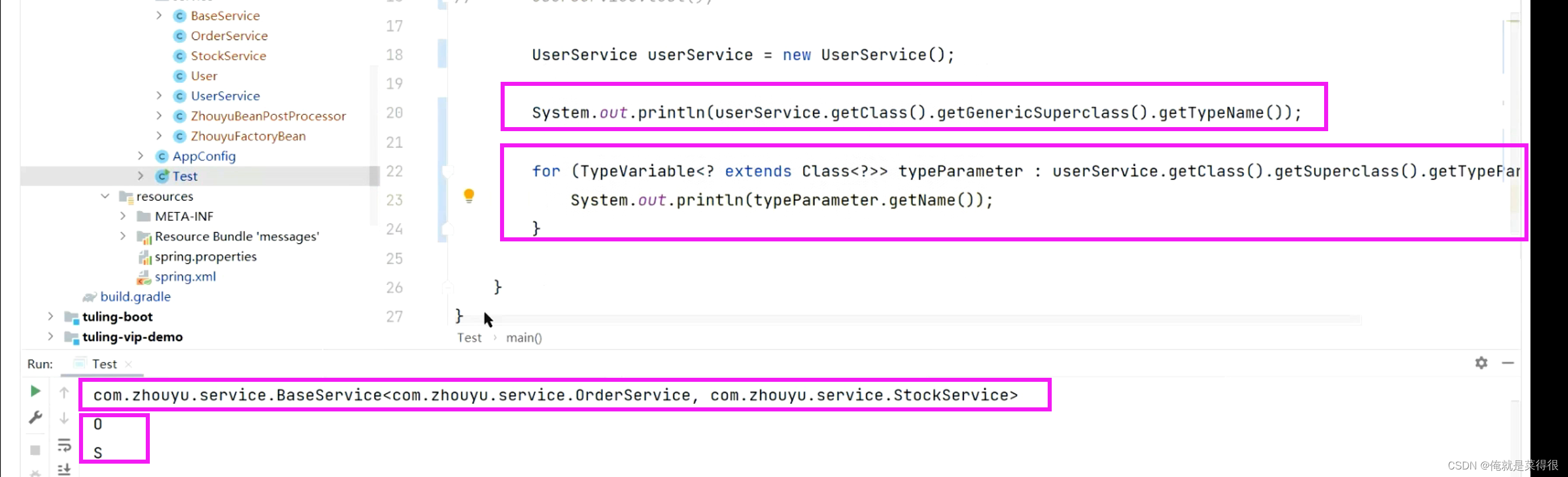Select BaseService in project tree
This screenshot has height=477, width=1568.
coord(225,16)
